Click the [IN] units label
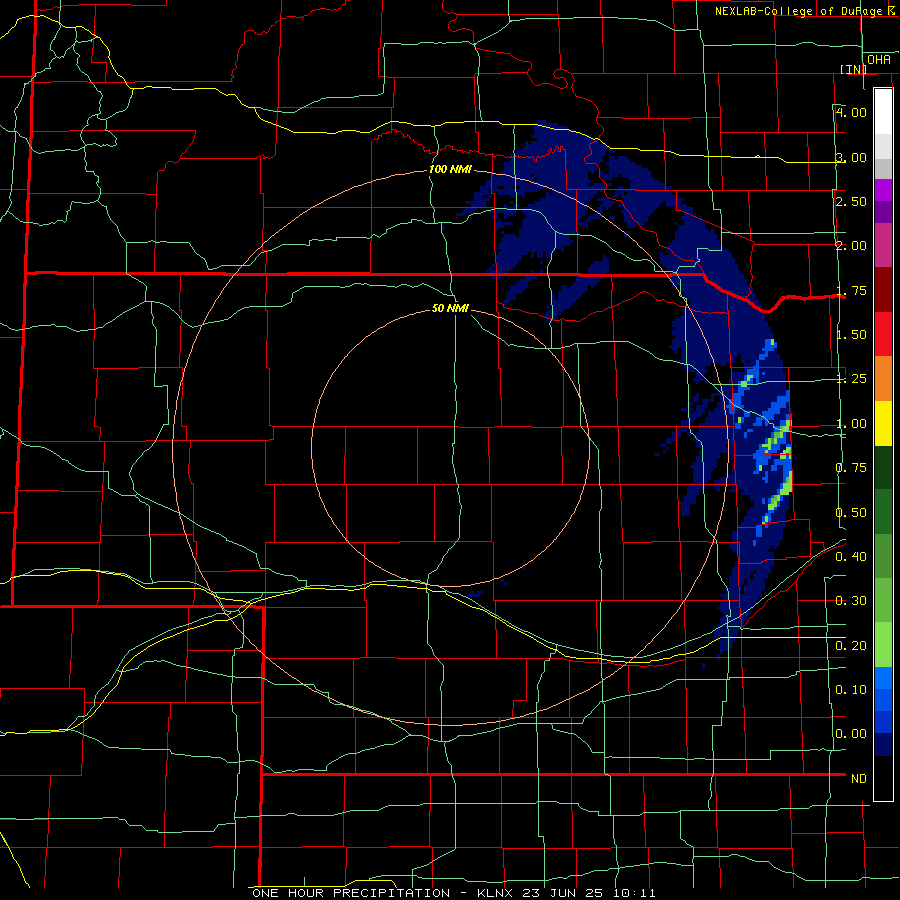900x900 pixels. coord(853,69)
